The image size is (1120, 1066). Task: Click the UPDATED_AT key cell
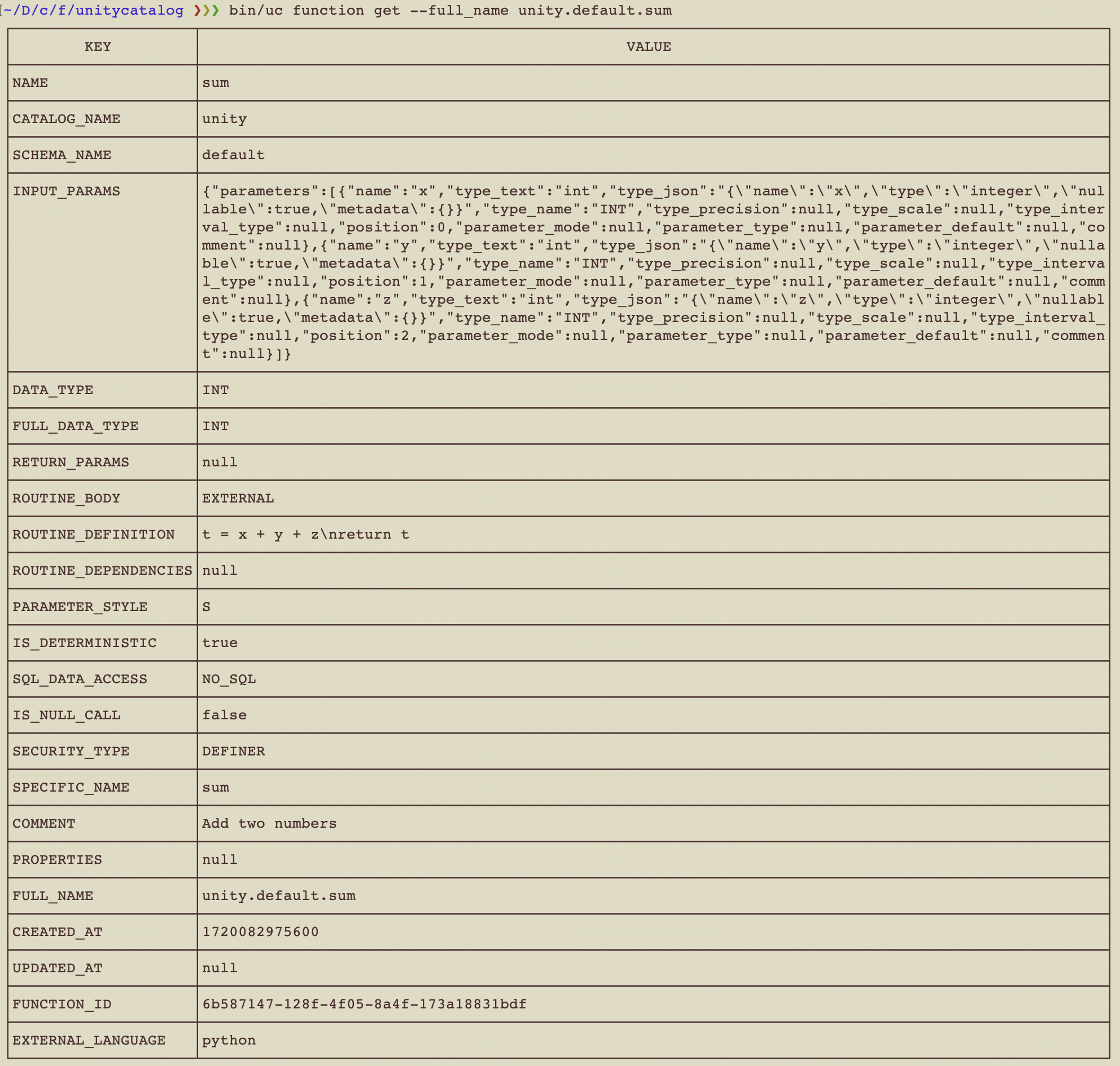point(103,968)
